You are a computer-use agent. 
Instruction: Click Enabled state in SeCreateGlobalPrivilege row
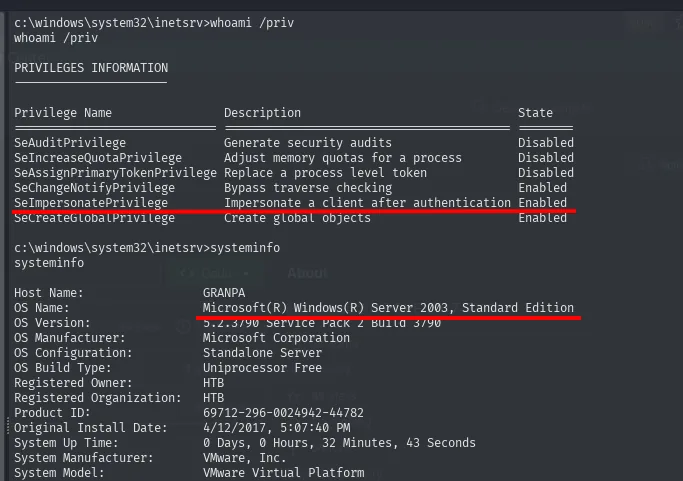(x=542, y=218)
